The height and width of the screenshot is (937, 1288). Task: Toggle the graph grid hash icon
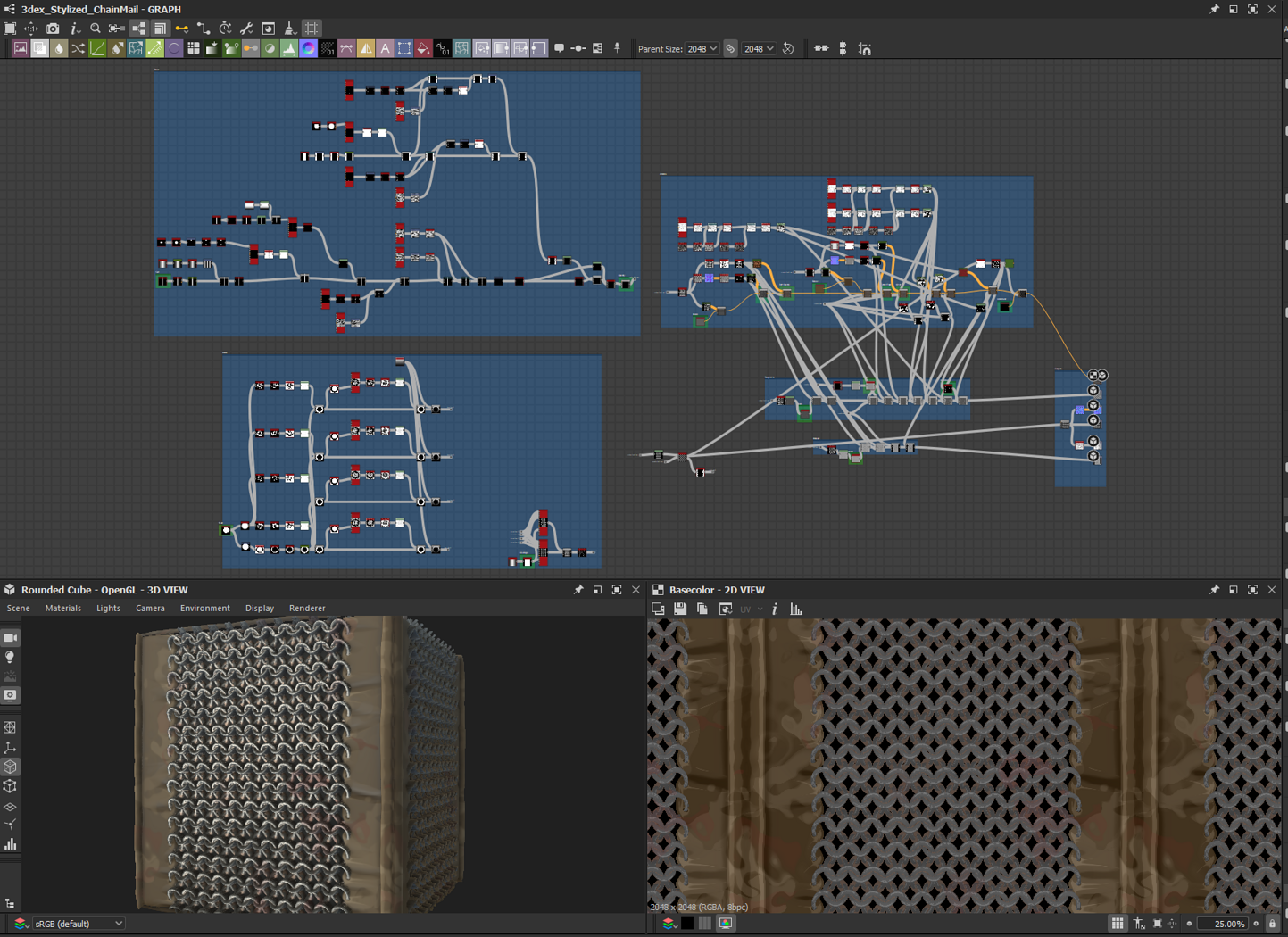pos(312,29)
